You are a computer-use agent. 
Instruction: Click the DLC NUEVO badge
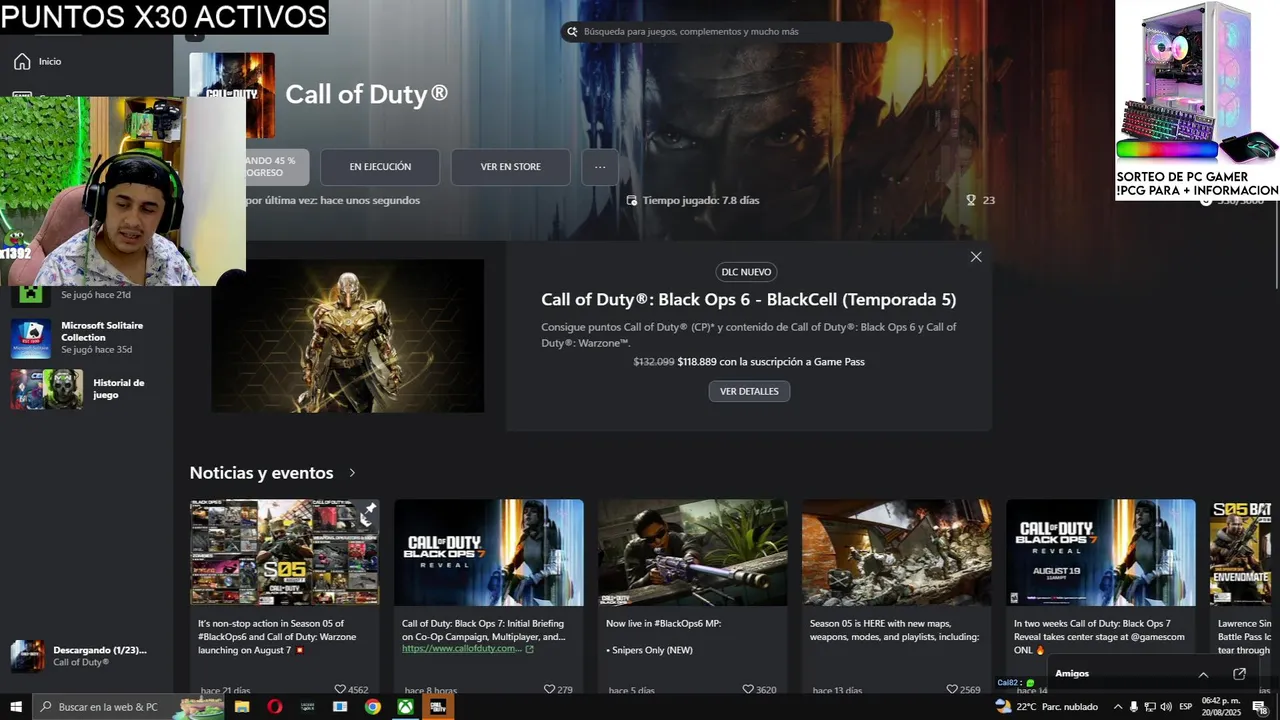pyautogui.click(x=748, y=272)
